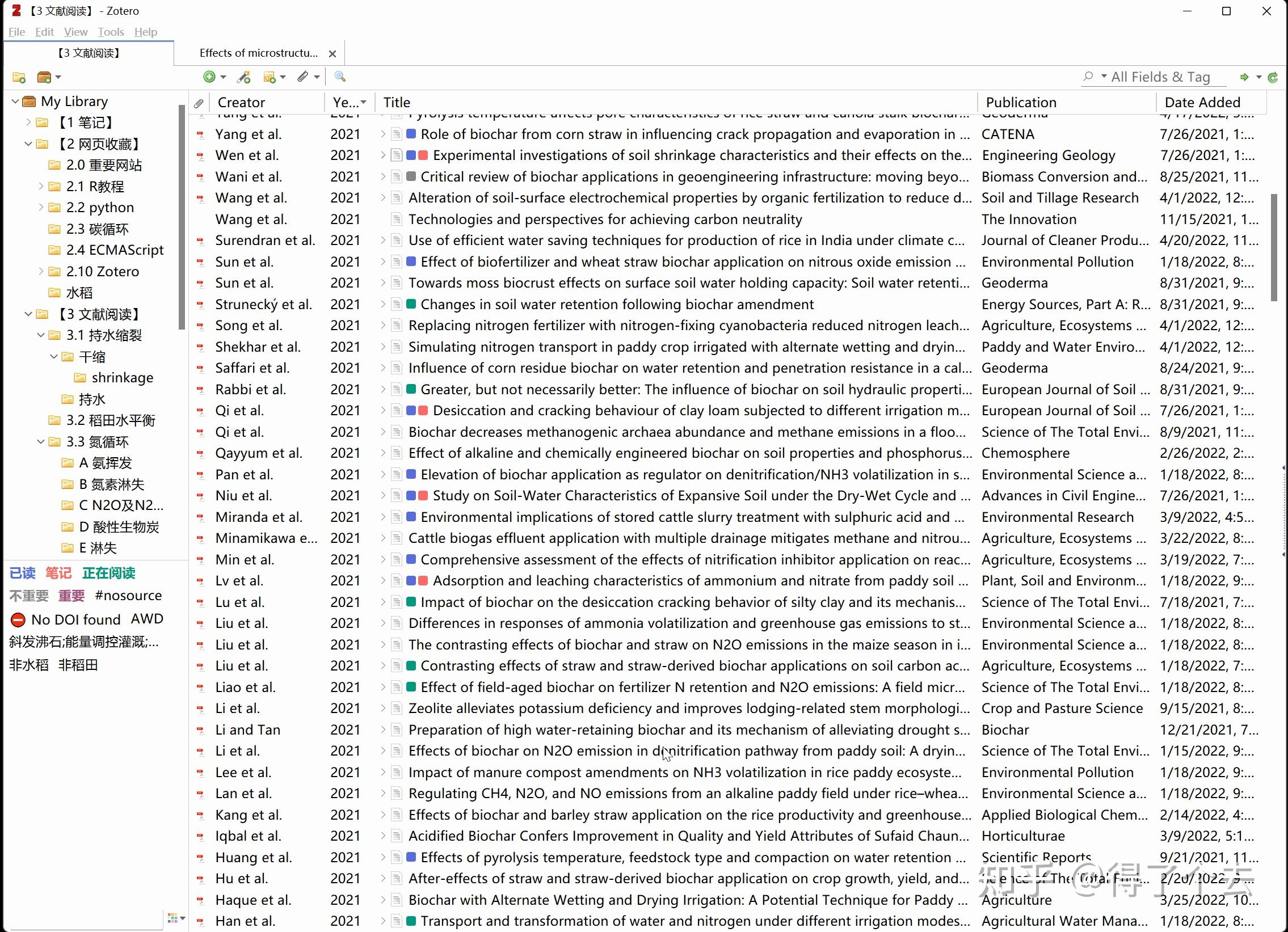Click Add Item by Identifier wand icon
This screenshot has width=1288, height=932.
point(243,77)
